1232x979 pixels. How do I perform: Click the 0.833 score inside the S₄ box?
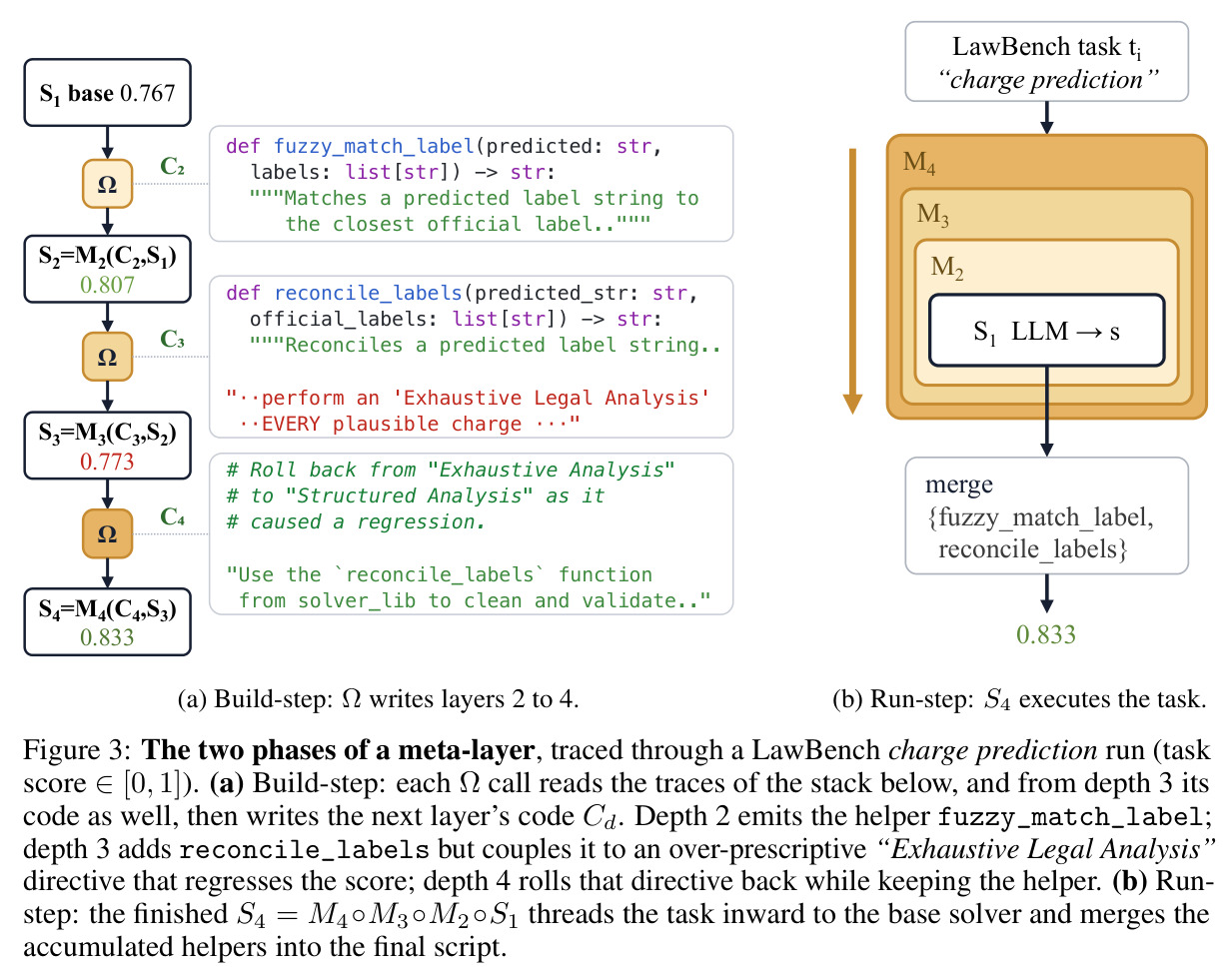pyautogui.click(x=107, y=637)
